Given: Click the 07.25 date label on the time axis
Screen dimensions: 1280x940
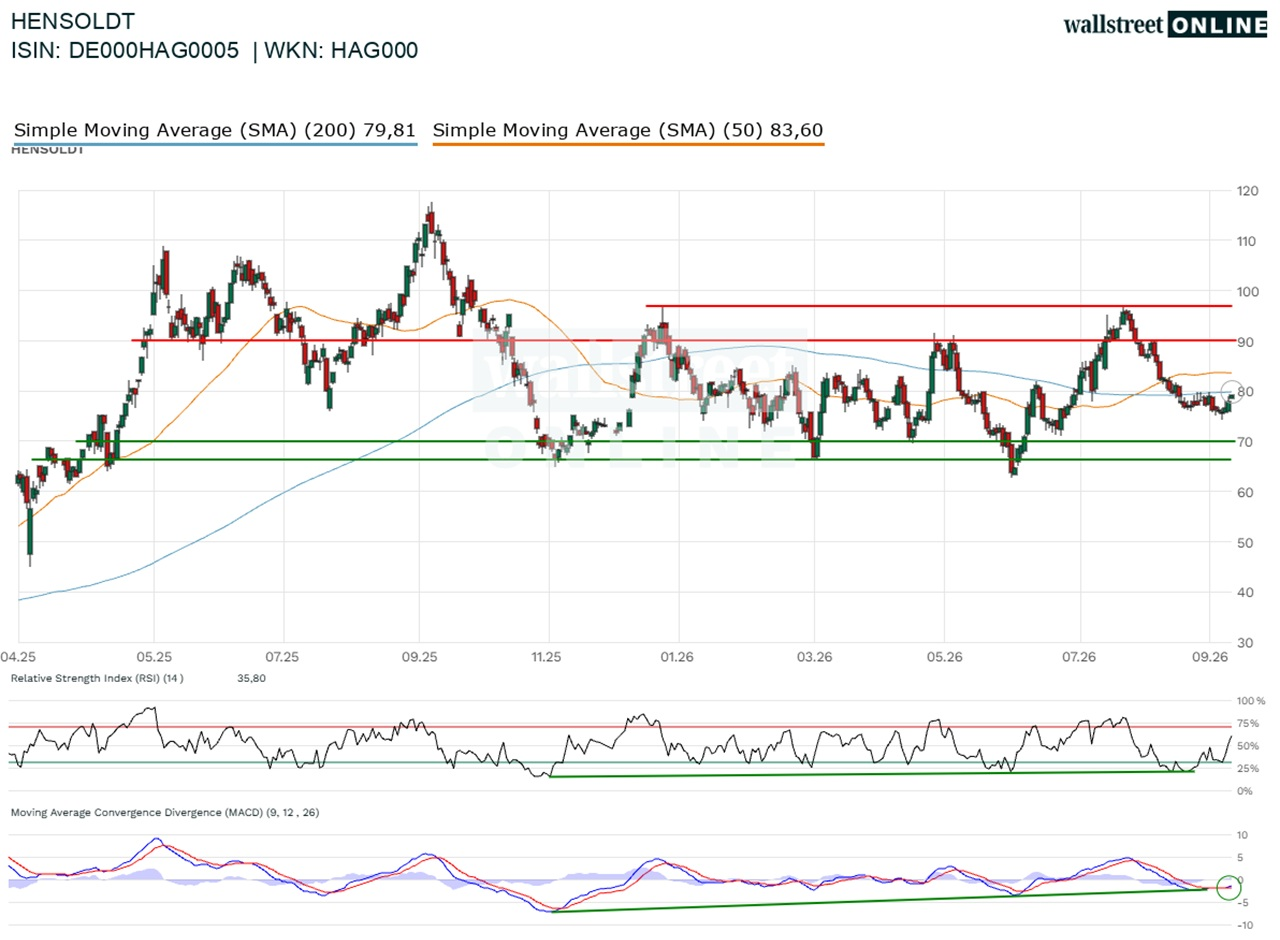Looking at the screenshot, I should tap(283, 657).
